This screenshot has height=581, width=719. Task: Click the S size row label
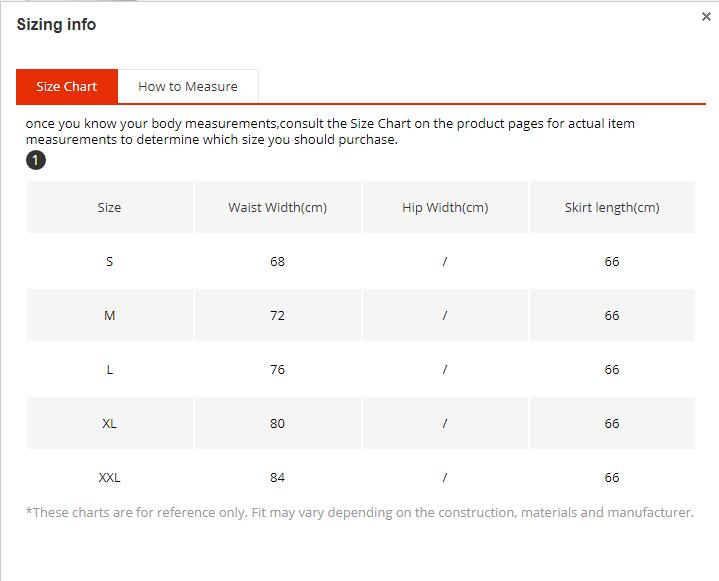pyautogui.click(x=109, y=262)
